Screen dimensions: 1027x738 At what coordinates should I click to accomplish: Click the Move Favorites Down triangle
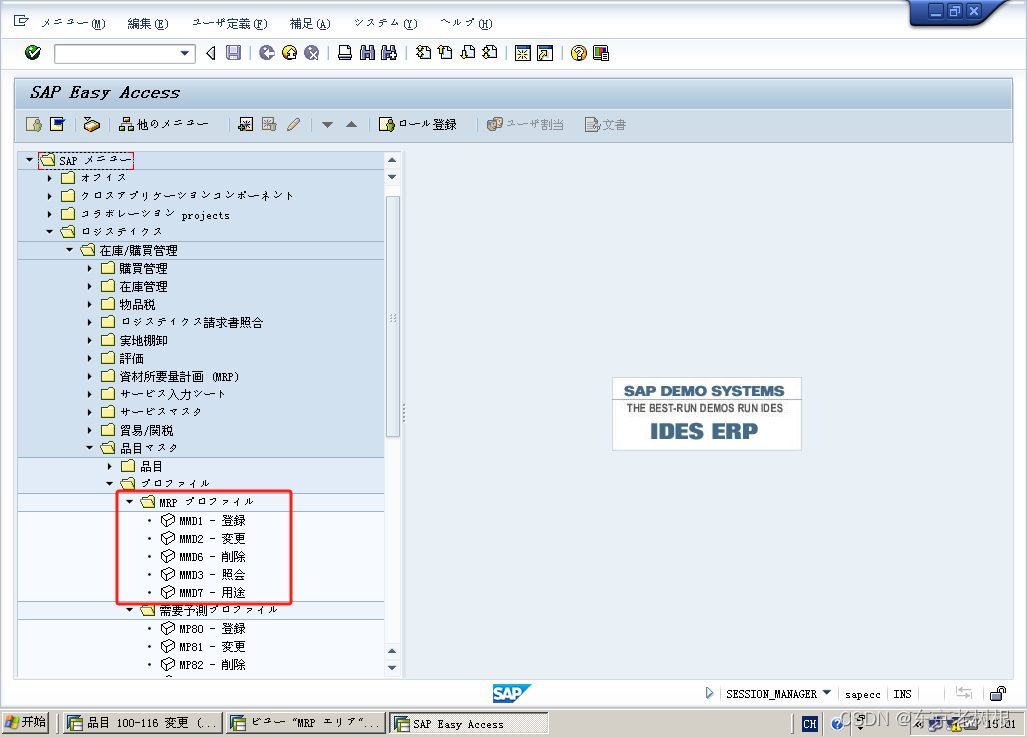point(327,124)
